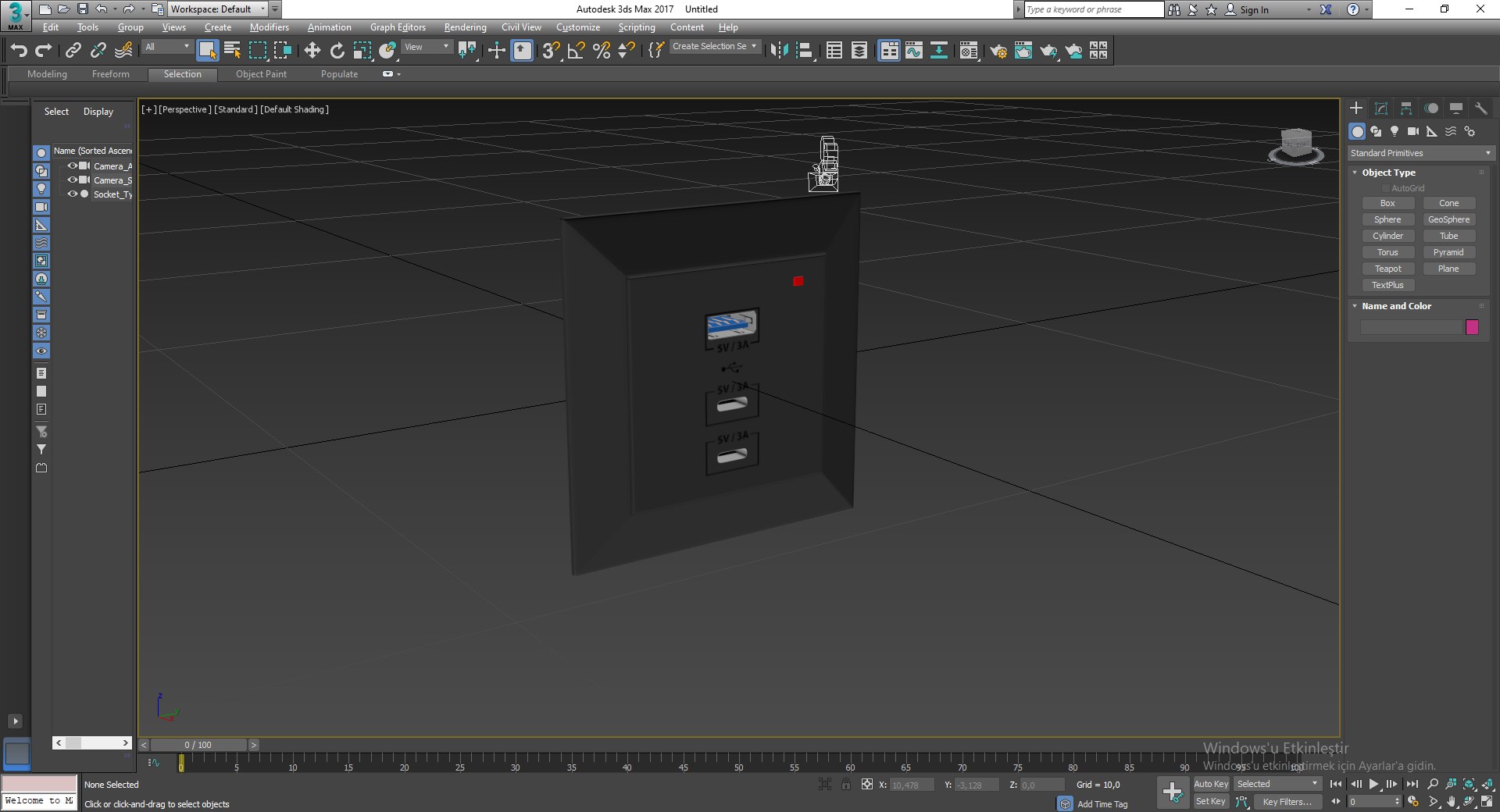
Task: Open the Graph Editors menu
Action: (x=398, y=27)
